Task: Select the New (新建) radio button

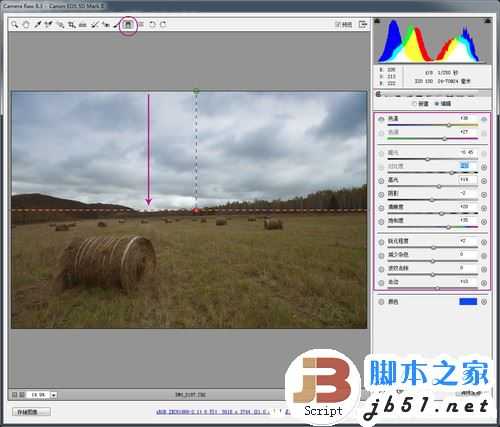Action: [414, 104]
